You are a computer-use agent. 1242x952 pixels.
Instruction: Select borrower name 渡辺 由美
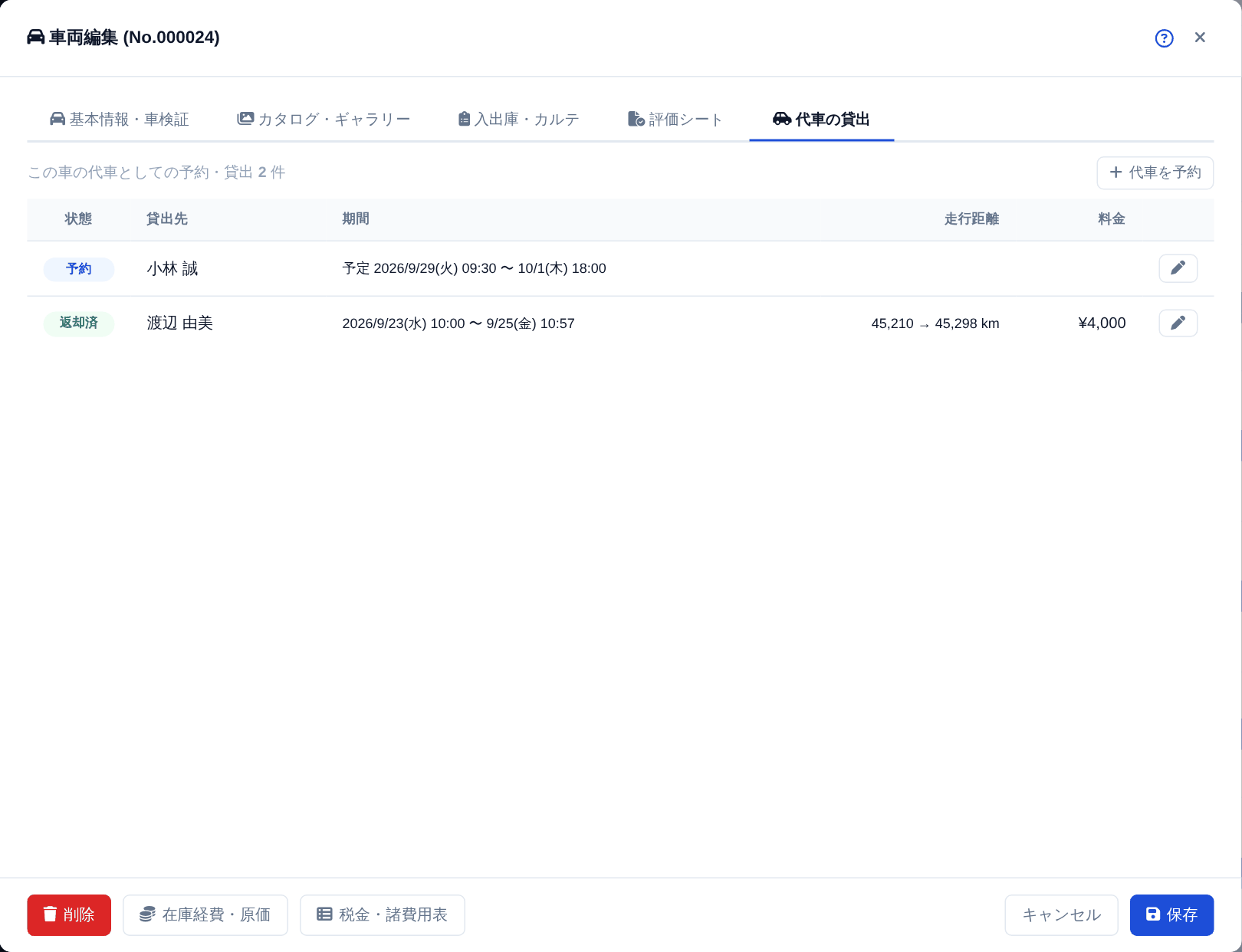[180, 323]
